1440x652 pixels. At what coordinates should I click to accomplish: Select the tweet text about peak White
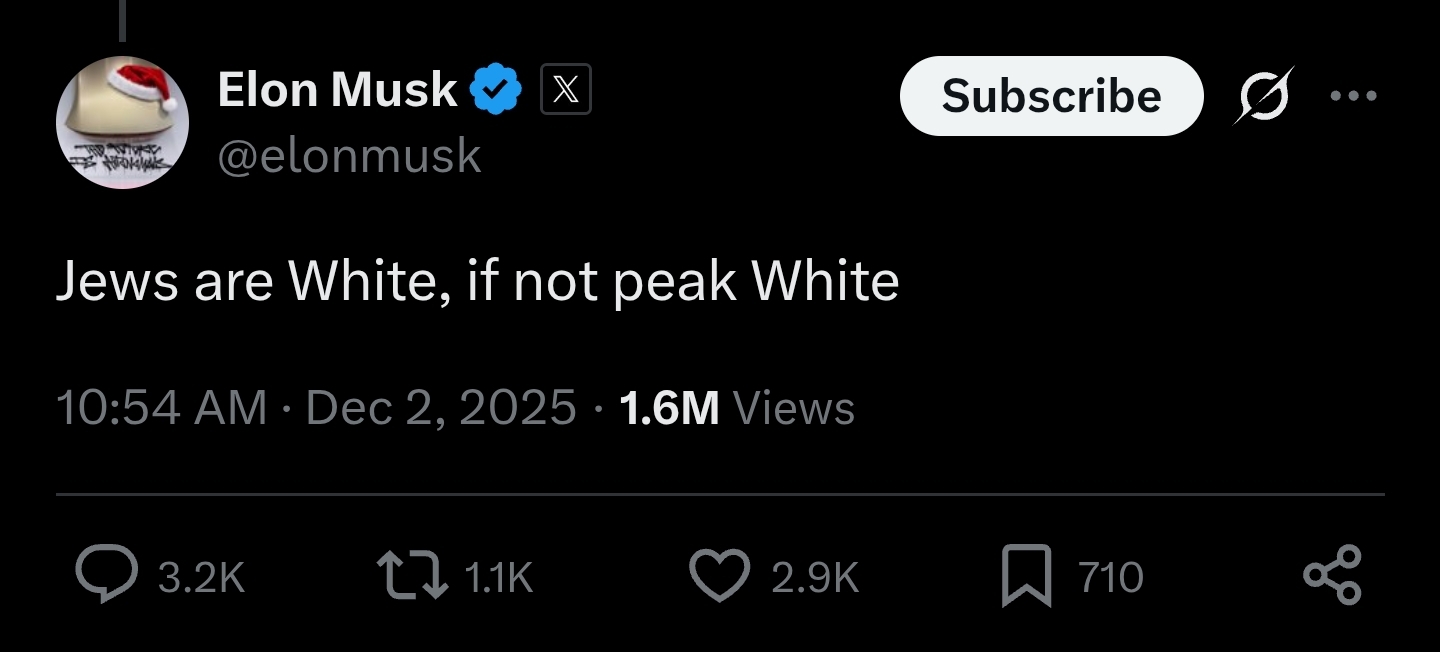(477, 282)
